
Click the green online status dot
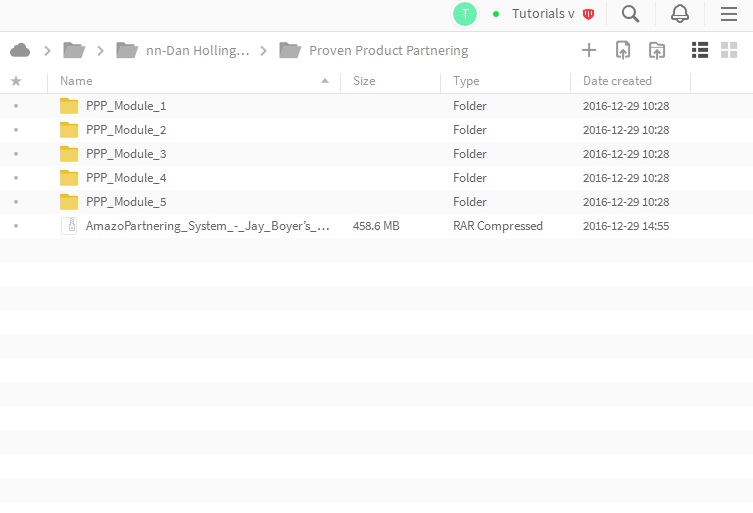(x=496, y=14)
